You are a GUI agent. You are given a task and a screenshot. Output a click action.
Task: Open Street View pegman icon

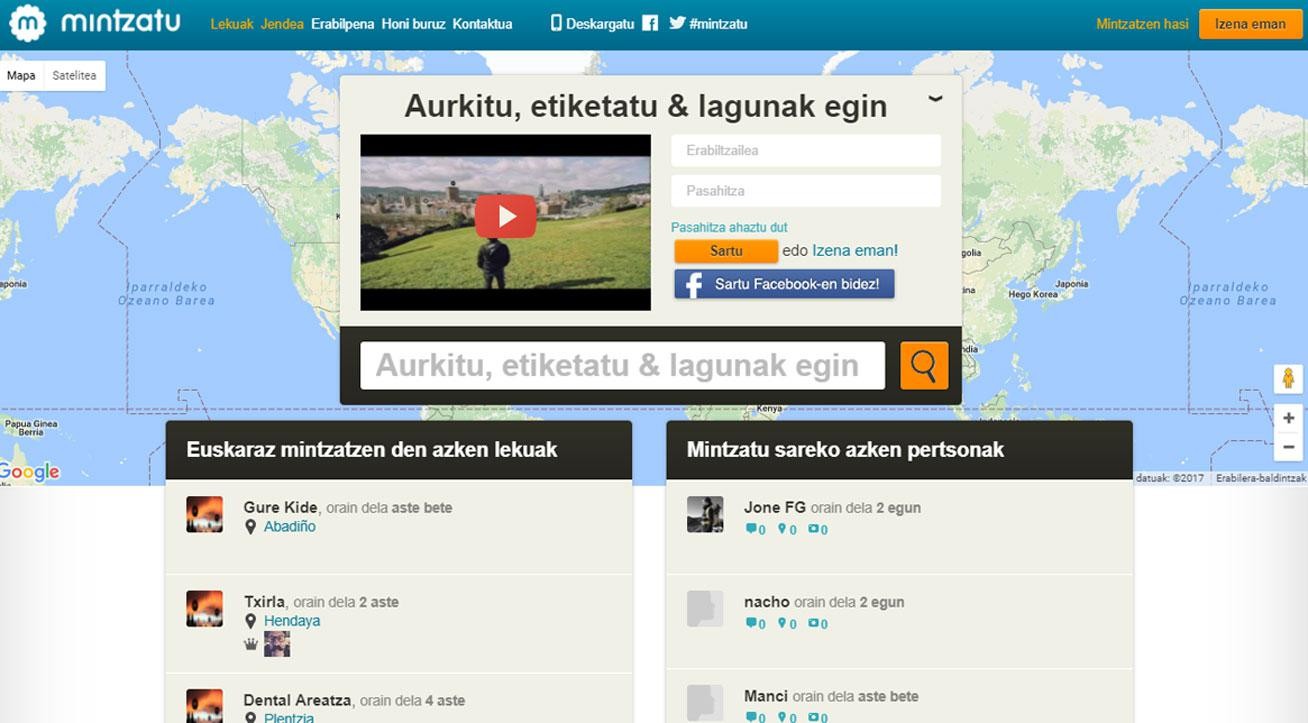click(x=1288, y=379)
